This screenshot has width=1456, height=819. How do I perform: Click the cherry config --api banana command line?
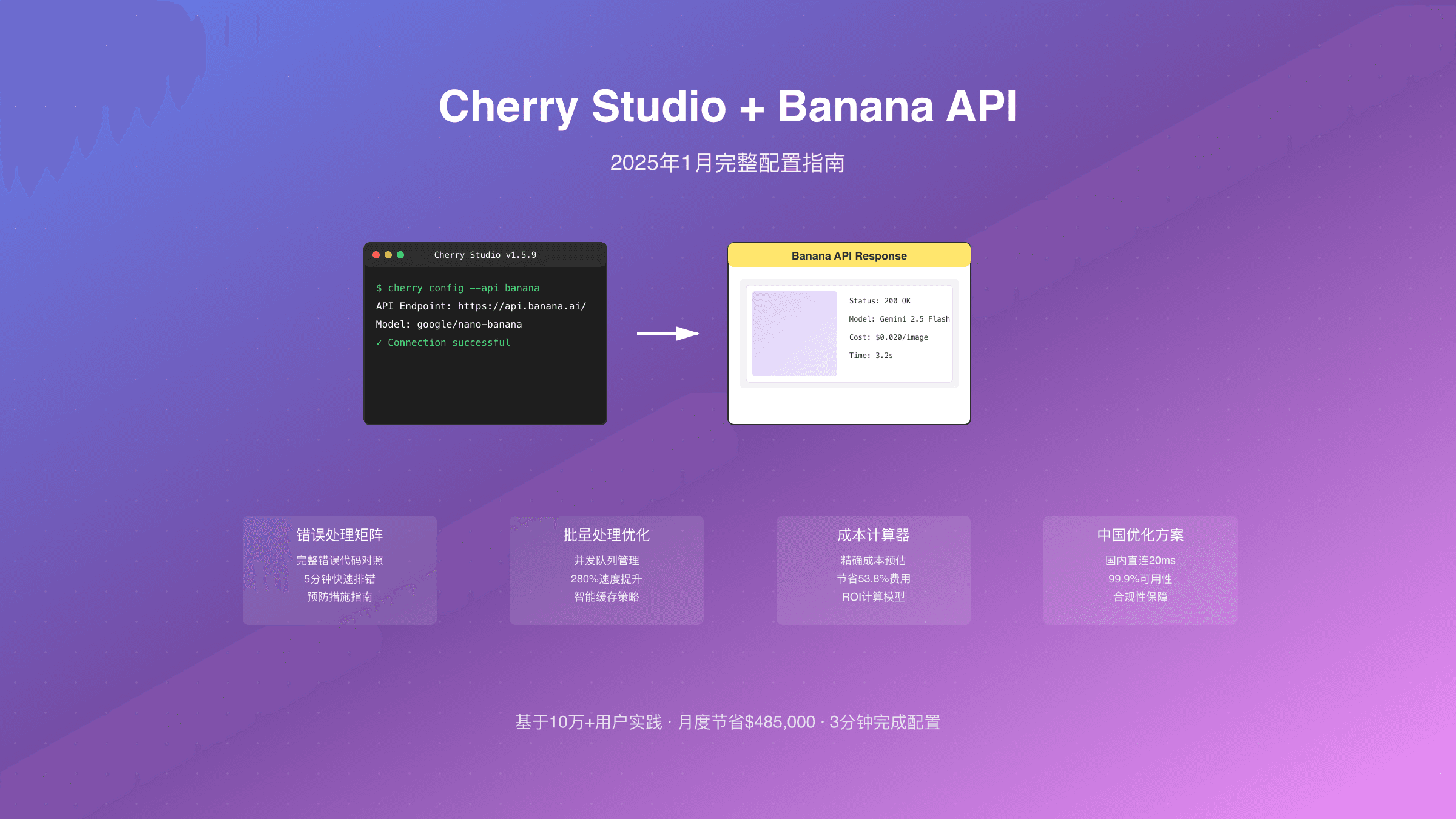coord(457,288)
